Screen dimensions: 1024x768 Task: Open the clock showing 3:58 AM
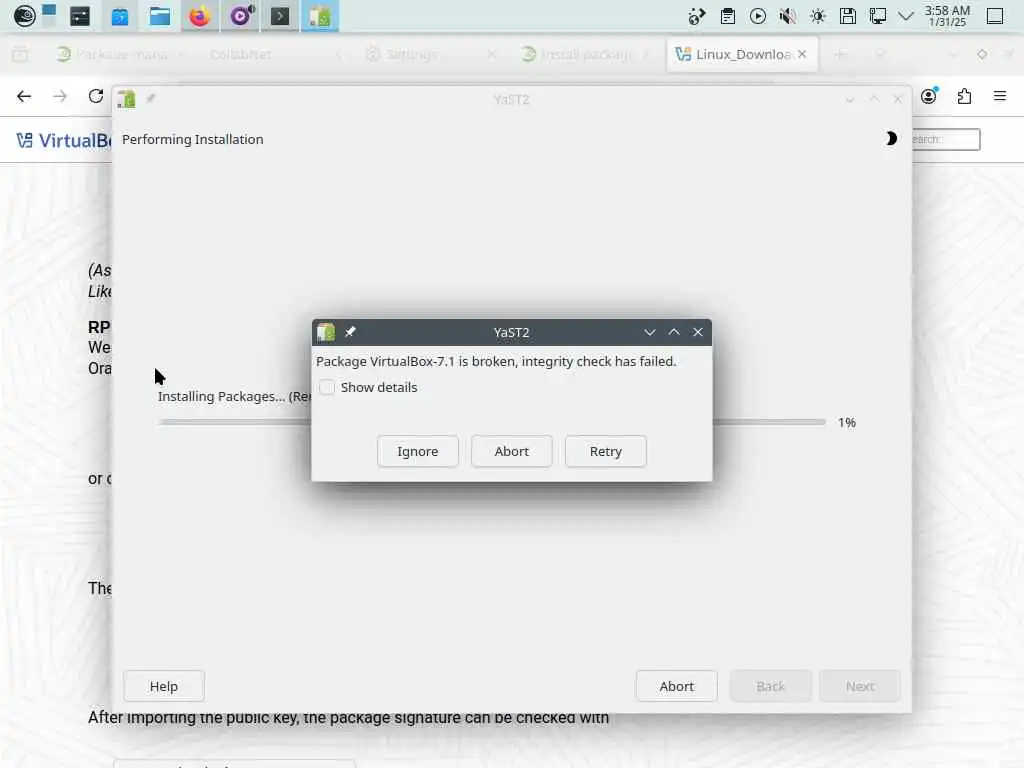947,16
